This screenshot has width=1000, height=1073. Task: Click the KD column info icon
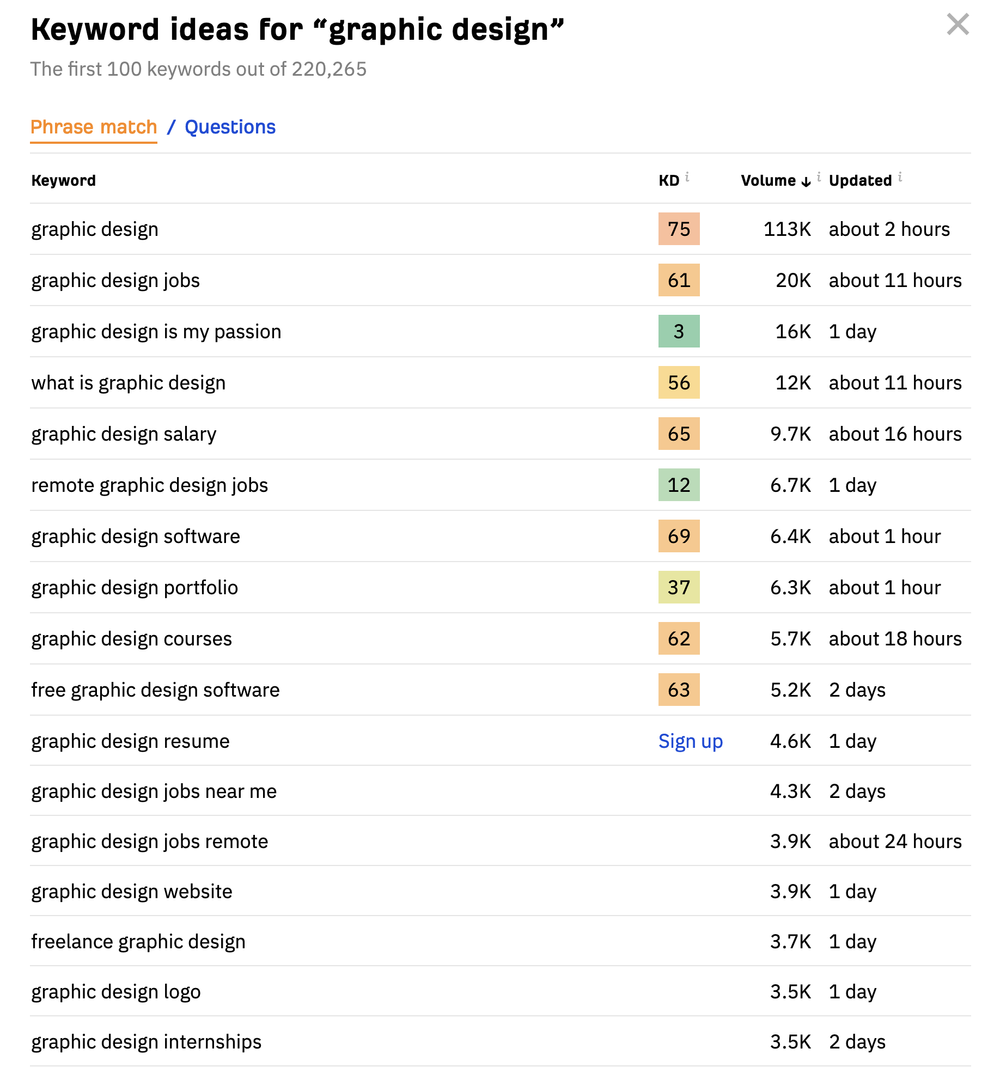[x=687, y=177]
